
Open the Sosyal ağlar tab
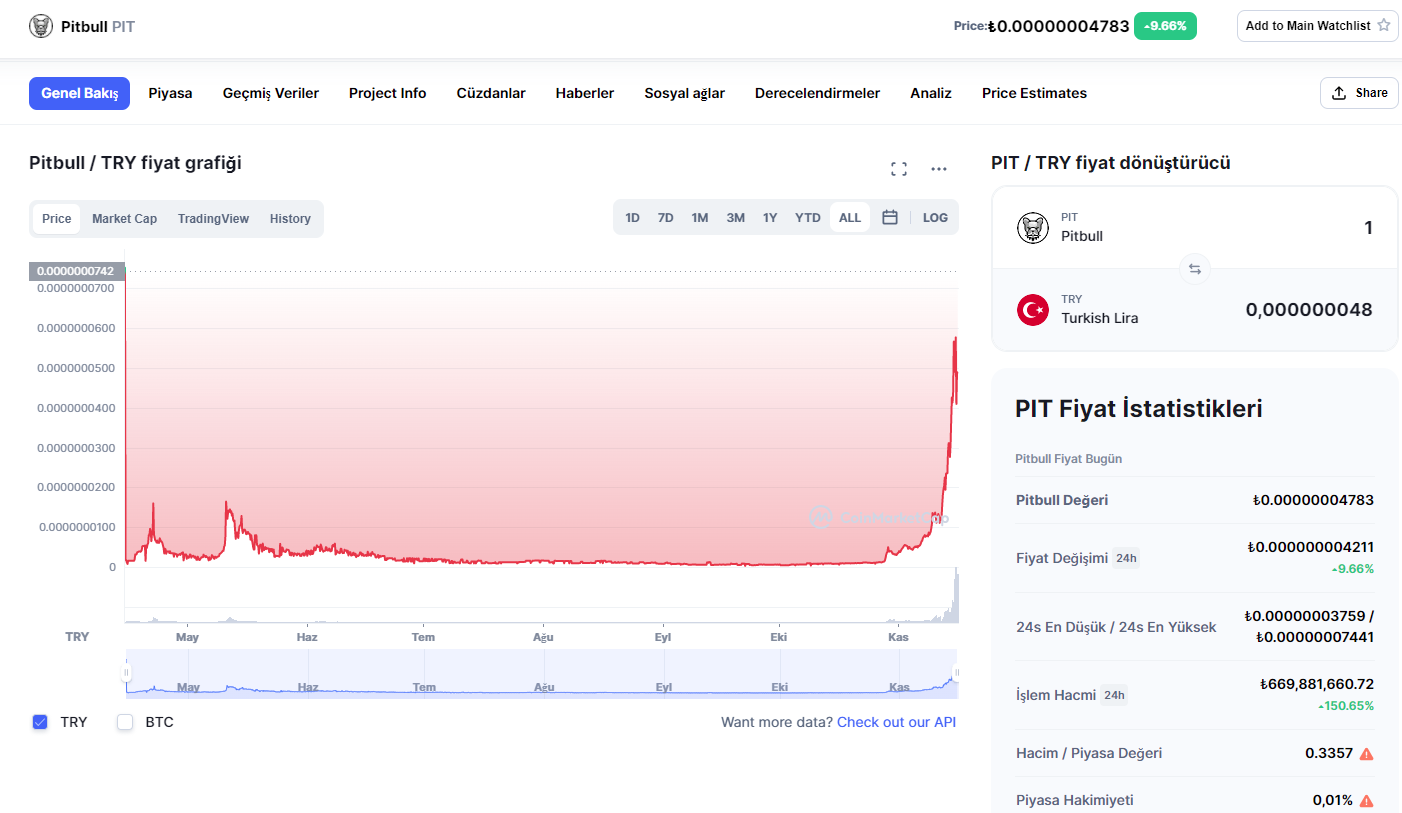(x=685, y=93)
